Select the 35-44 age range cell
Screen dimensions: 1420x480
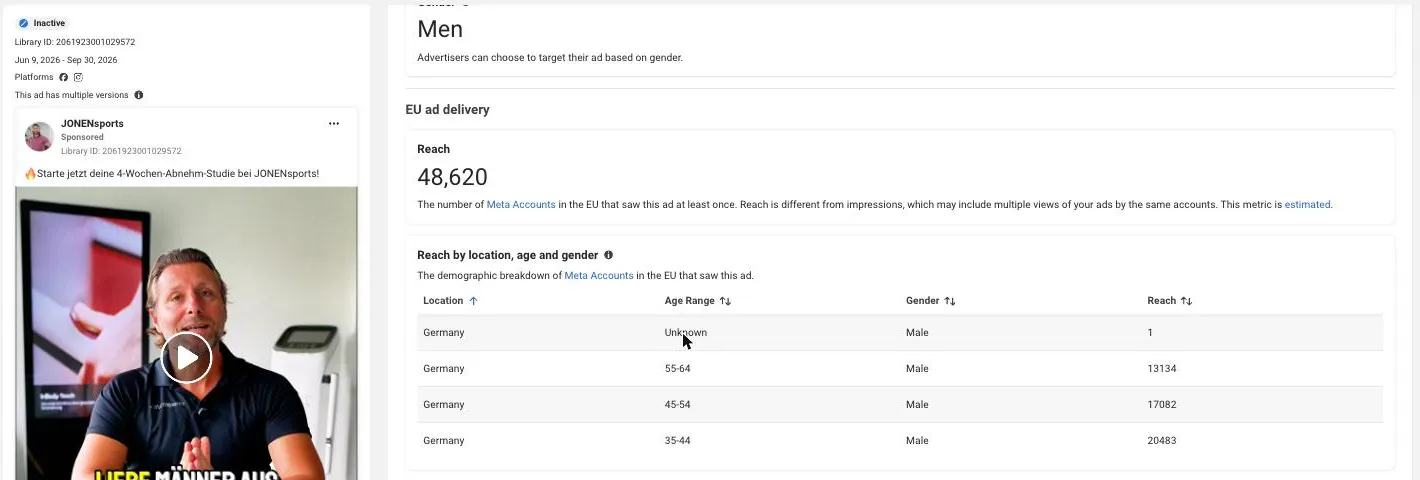point(678,440)
